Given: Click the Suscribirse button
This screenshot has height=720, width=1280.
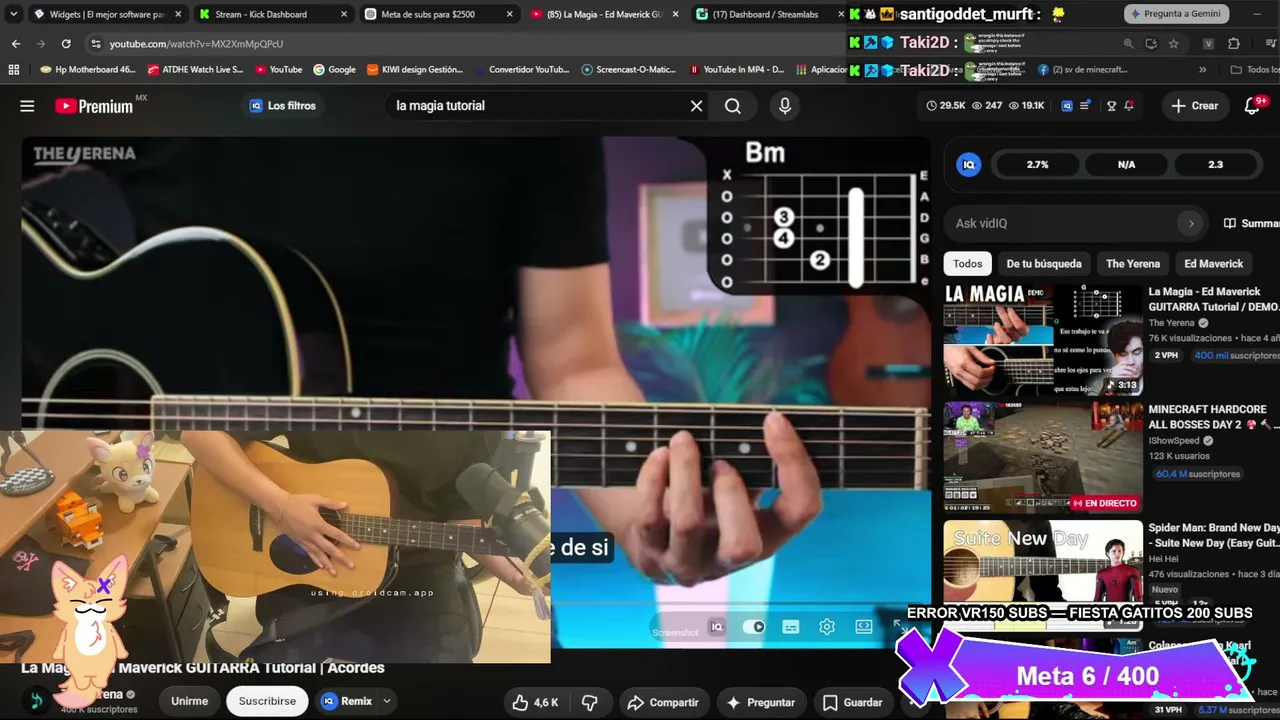Looking at the screenshot, I should click(x=267, y=701).
